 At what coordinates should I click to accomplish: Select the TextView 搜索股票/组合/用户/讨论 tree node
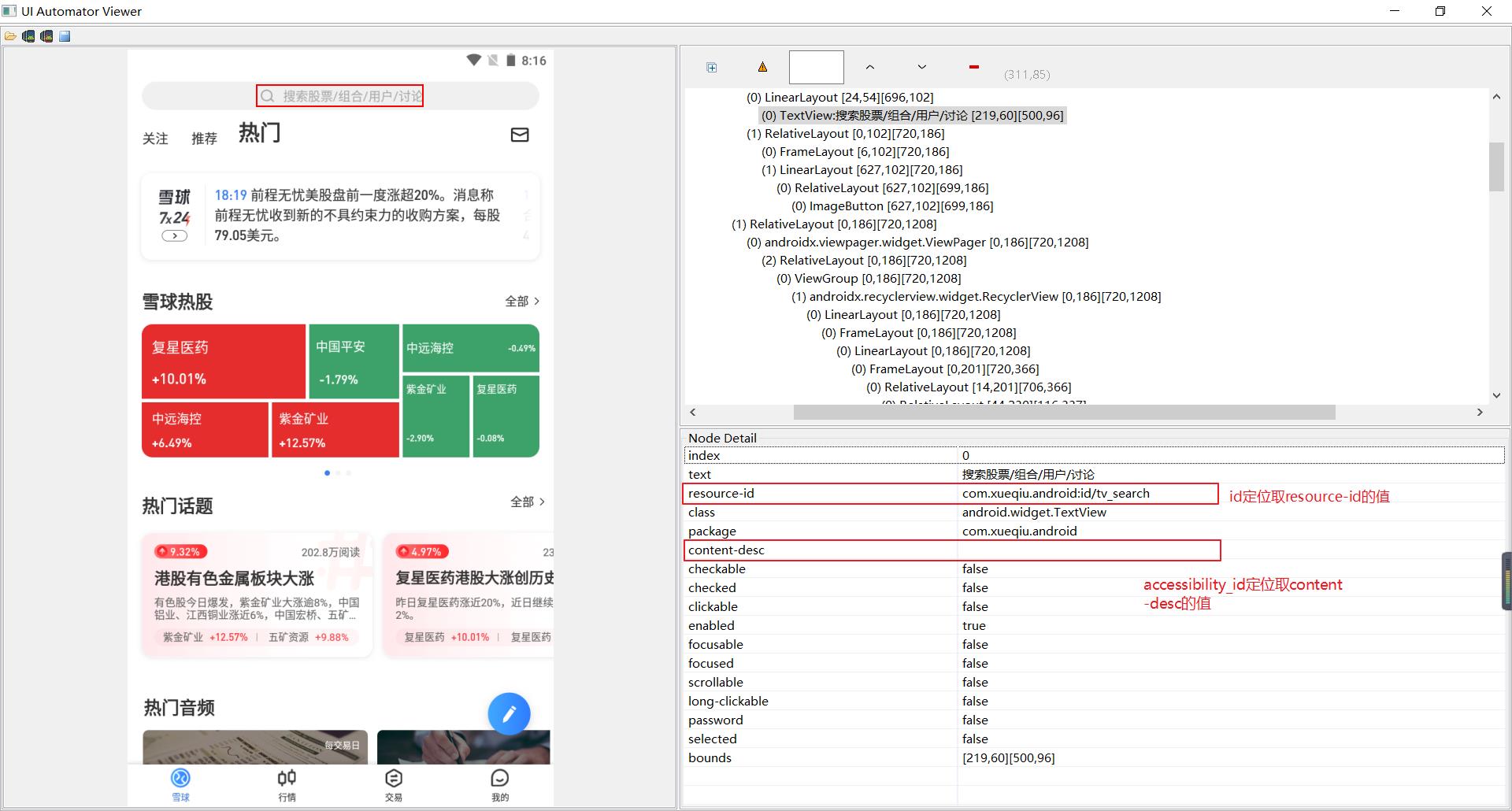click(x=913, y=116)
